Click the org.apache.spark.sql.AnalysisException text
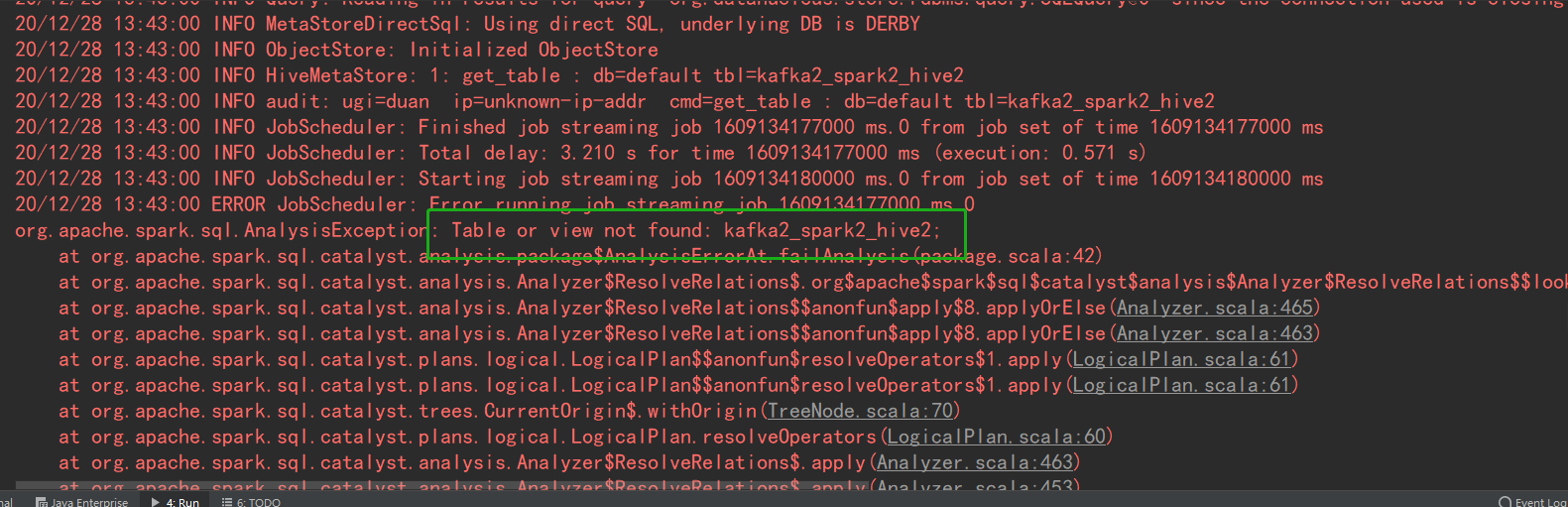Screen dimensions: 1568x507 (220, 230)
